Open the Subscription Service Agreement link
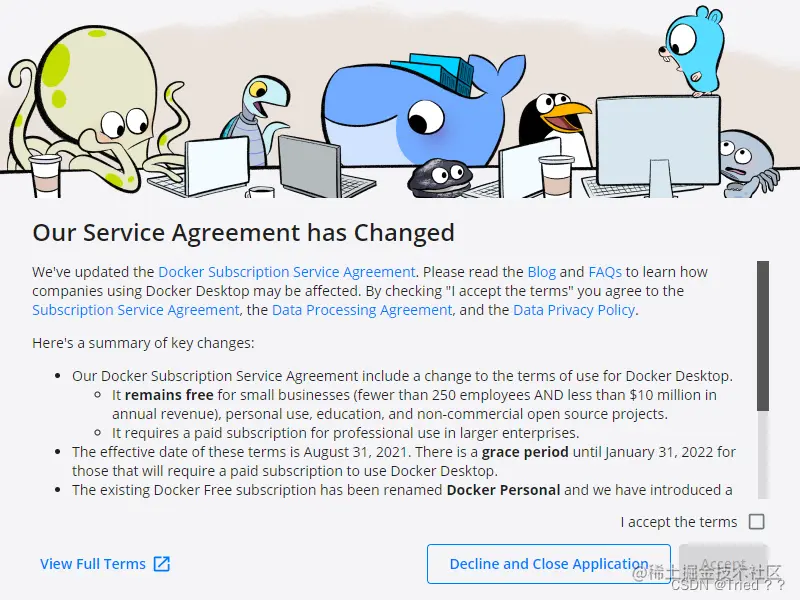This screenshot has width=800, height=600. tap(136, 310)
